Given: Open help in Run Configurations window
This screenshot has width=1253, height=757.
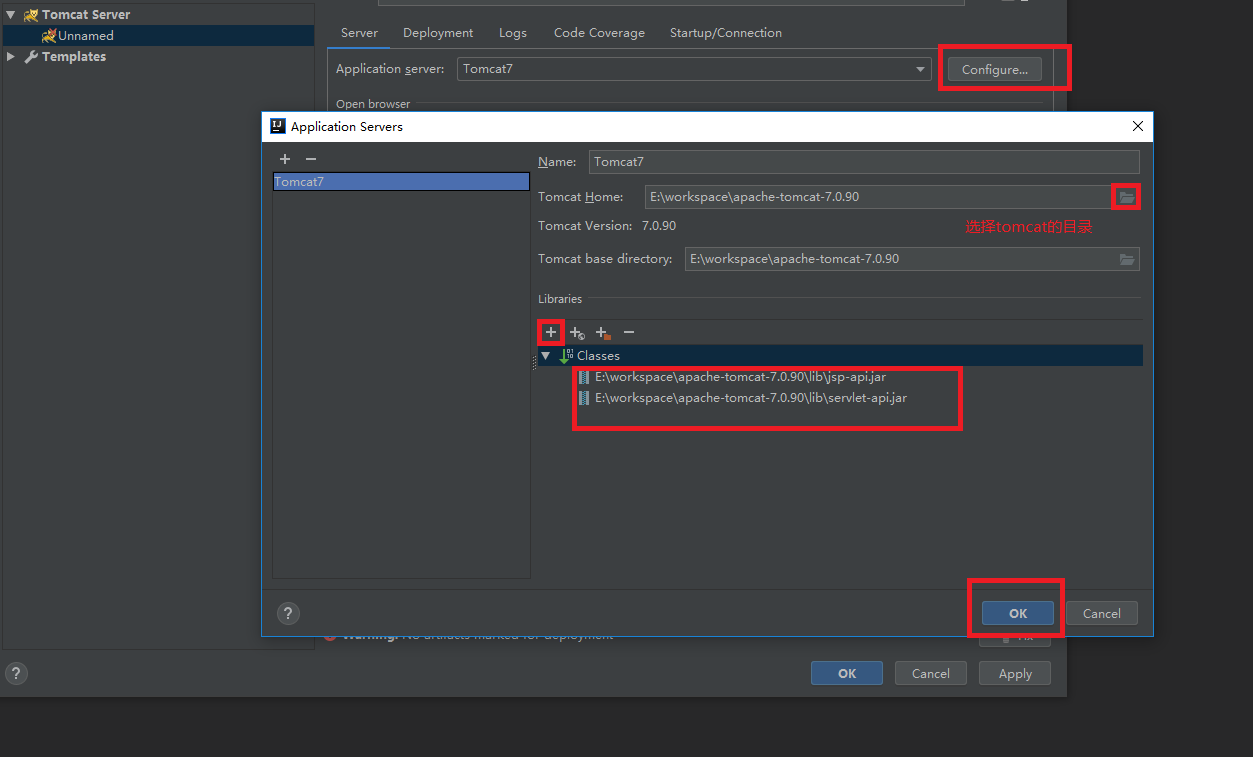Looking at the screenshot, I should point(16,673).
